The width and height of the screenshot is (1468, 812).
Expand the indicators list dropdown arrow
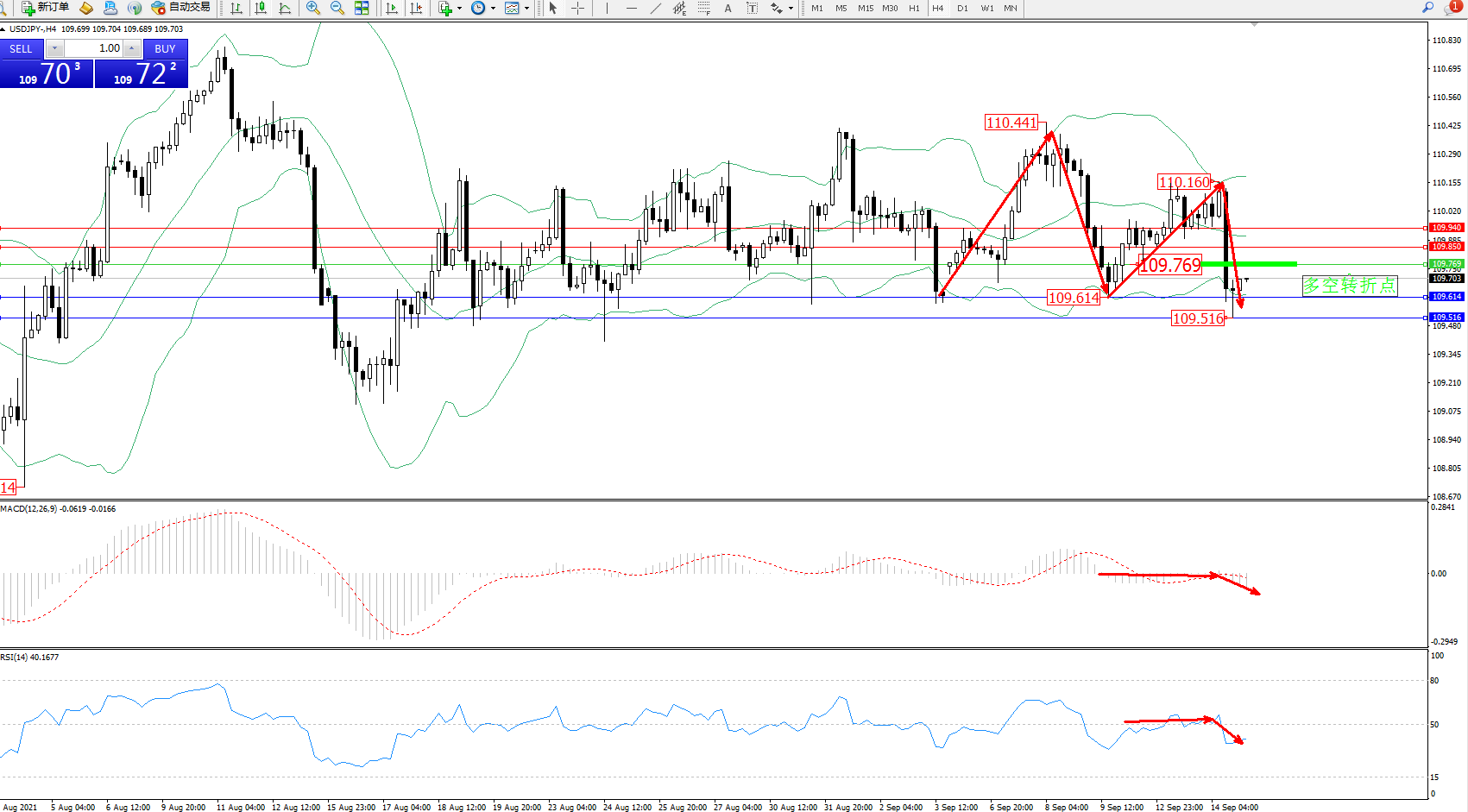tap(459, 8)
